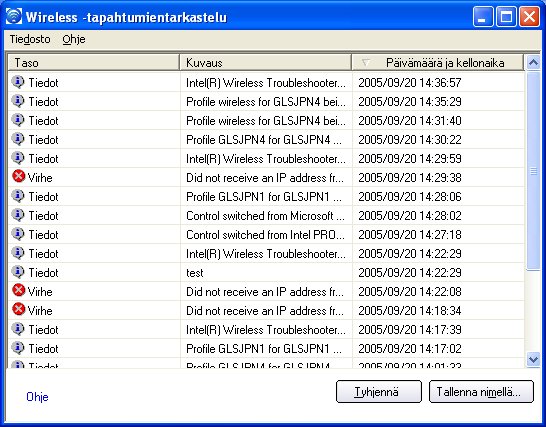546x427 pixels.
Task: Click the vertical scrollbar thumb
Action: click(x=533, y=170)
